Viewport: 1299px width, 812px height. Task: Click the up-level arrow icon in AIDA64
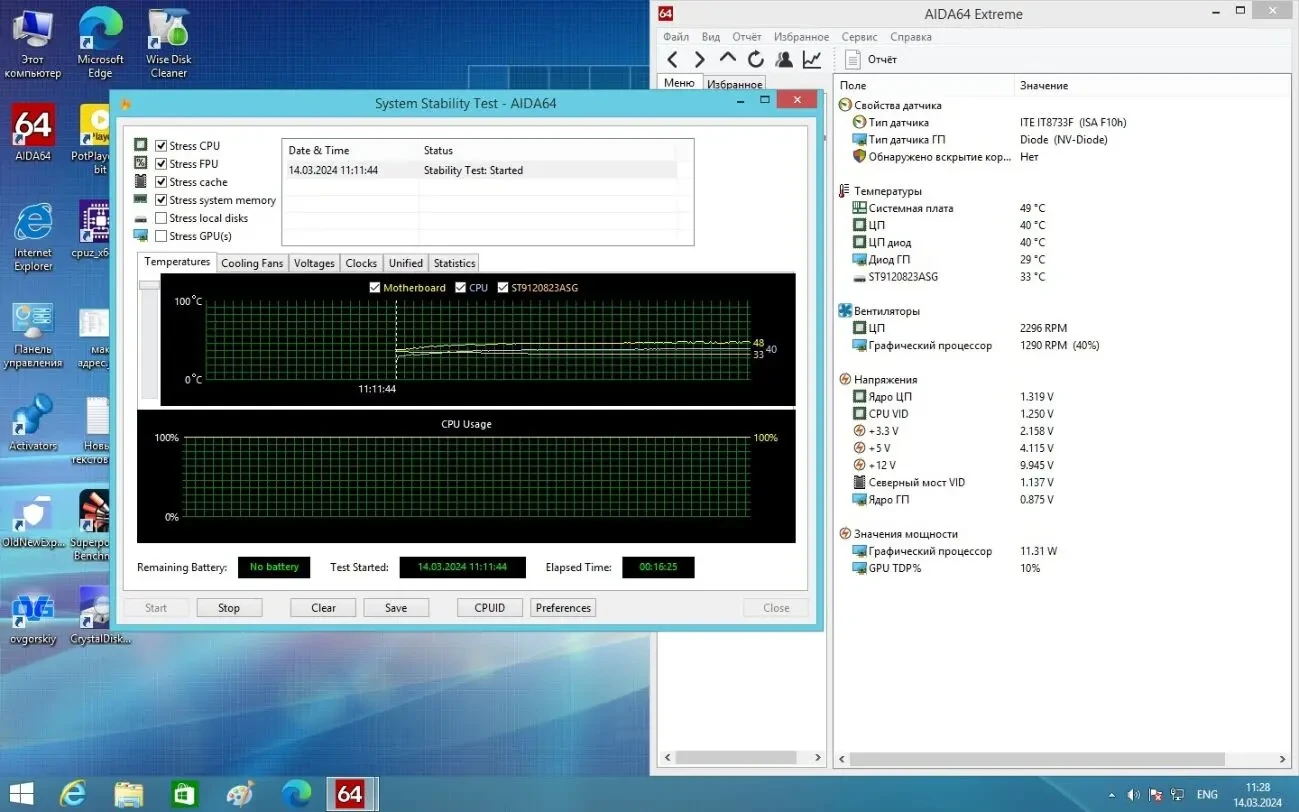pyautogui.click(x=727, y=59)
